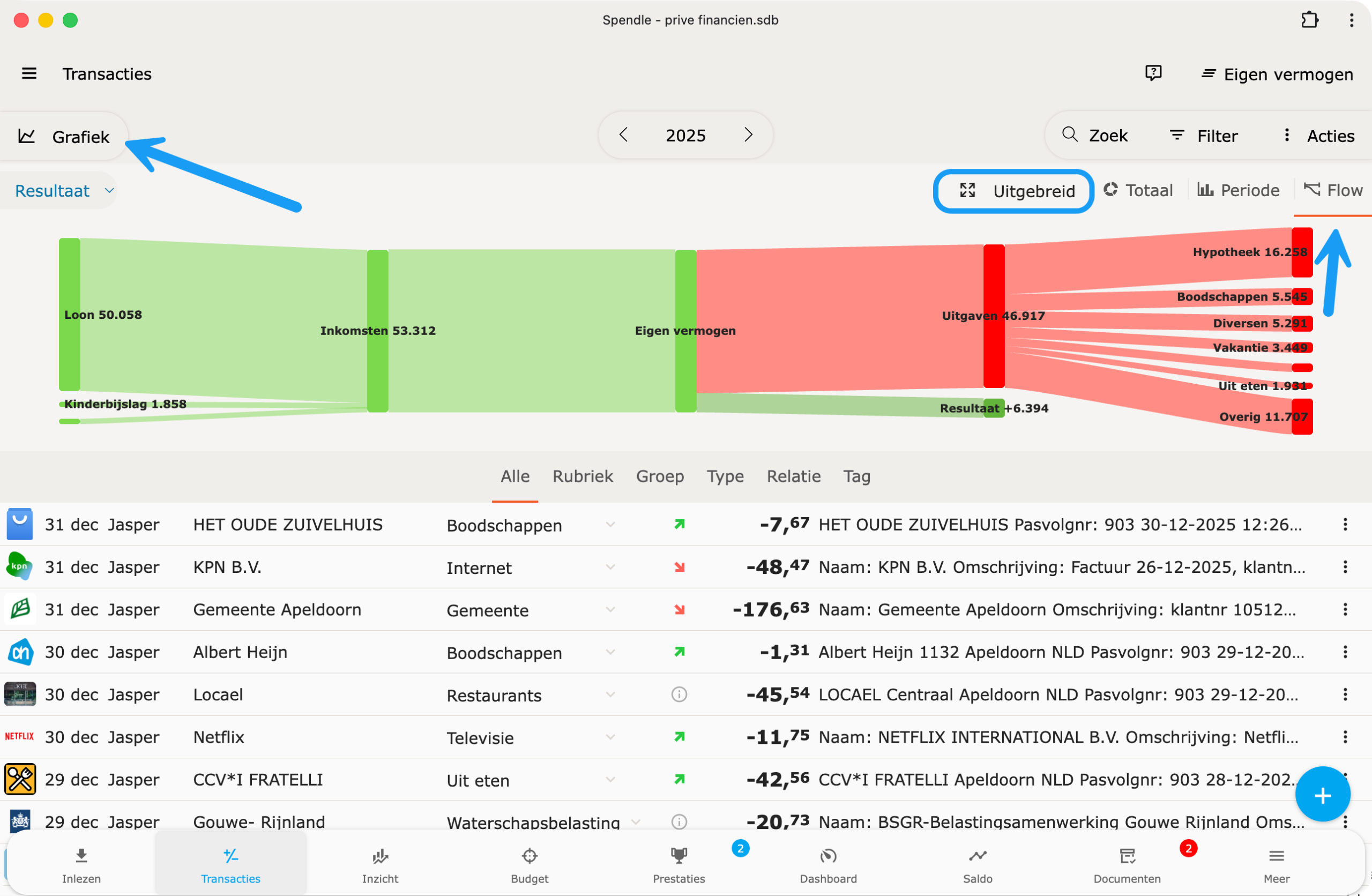Open Inlezen in bottom navigation

tap(81, 865)
